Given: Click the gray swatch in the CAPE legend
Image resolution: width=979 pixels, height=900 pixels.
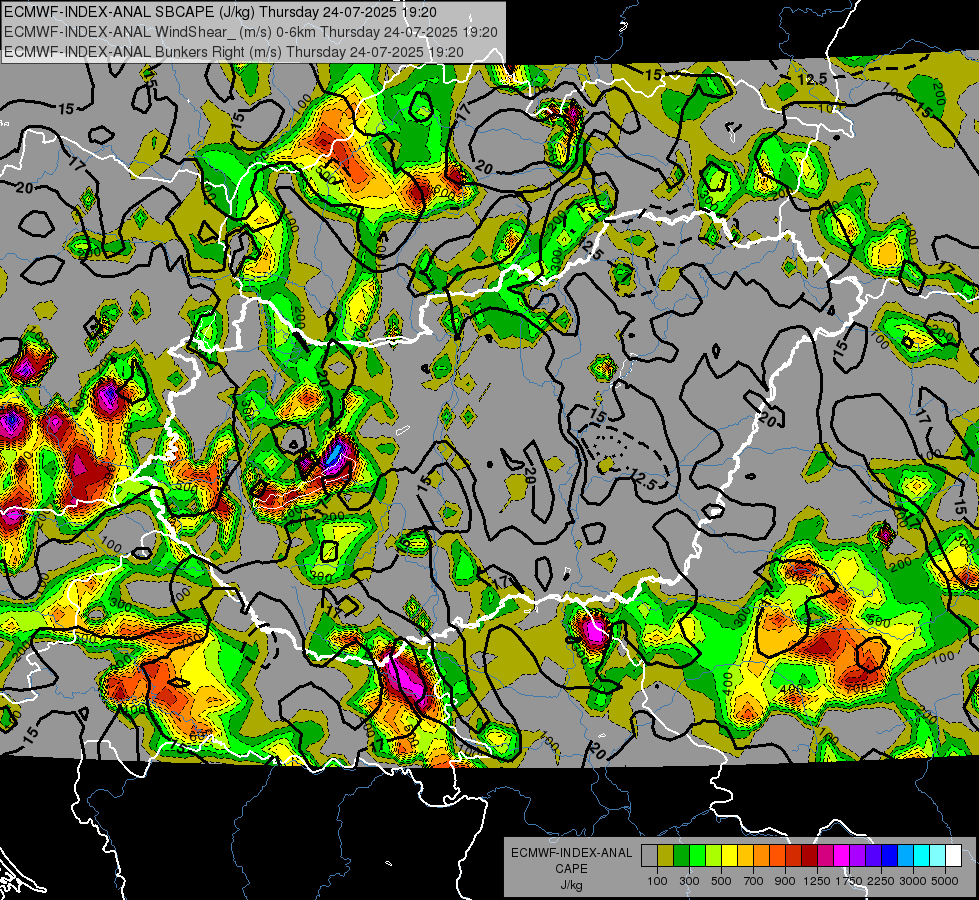Looking at the screenshot, I should coord(649,856).
